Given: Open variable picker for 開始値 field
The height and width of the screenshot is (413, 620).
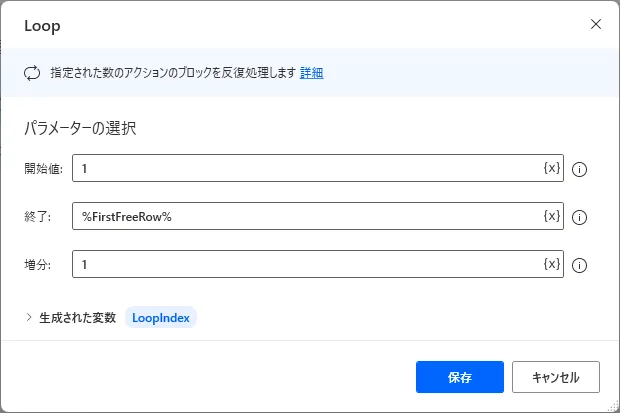Looking at the screenshot, I should (551, 168).
